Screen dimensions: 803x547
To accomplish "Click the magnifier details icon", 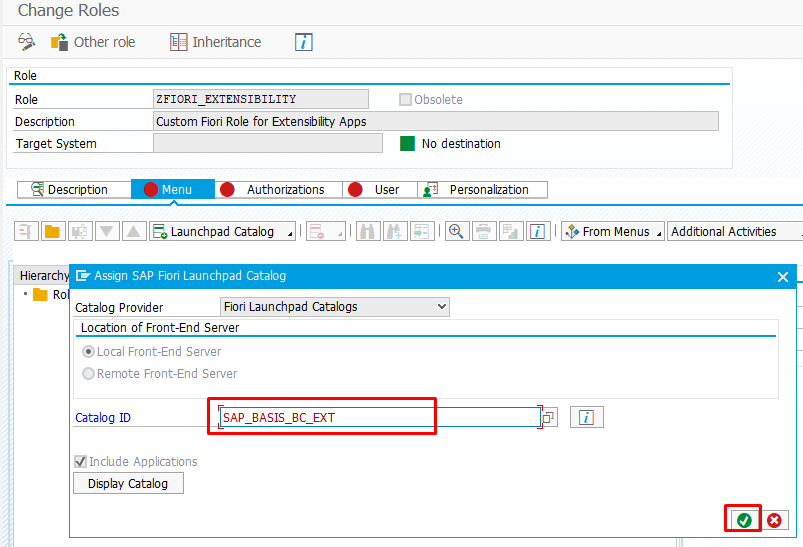I will (457, 232).
